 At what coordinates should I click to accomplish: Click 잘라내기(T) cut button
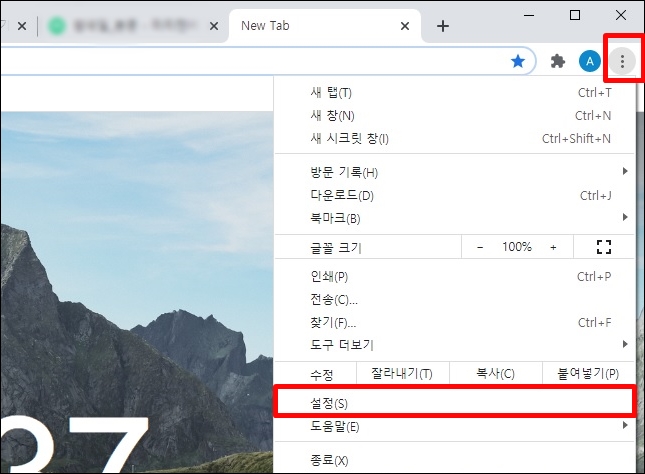point(402,373)
